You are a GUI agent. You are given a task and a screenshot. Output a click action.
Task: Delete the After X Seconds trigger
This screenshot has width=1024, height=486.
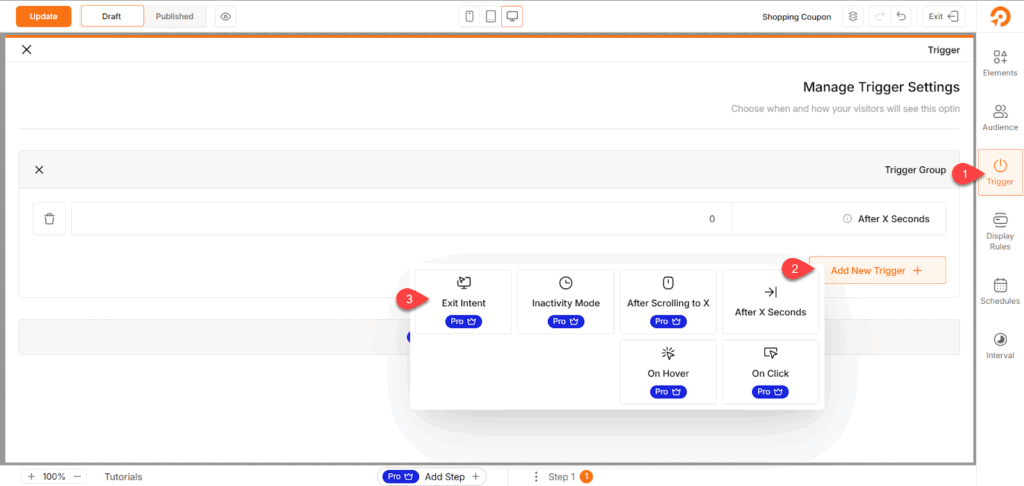pyautogui.click(x=49, y=219)
